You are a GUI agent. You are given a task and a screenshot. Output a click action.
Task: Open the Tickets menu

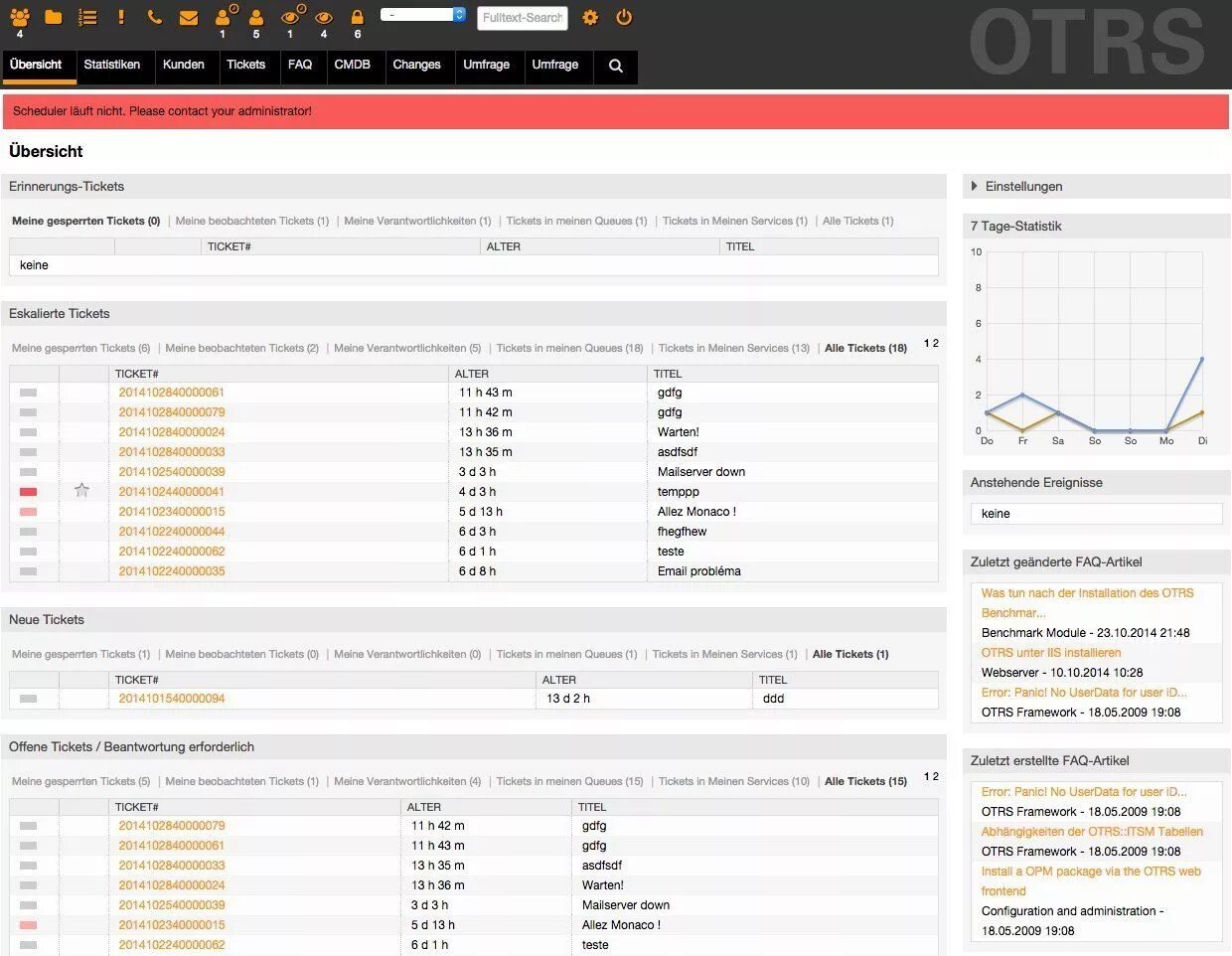245,65
